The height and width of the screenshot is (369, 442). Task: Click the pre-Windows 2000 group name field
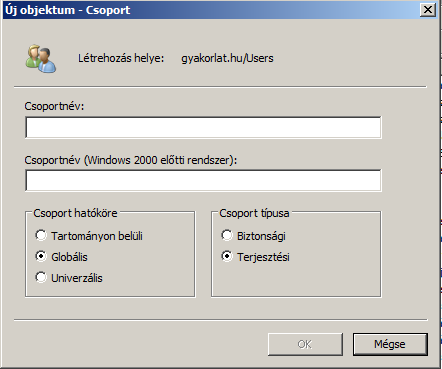[x=203, y=180]
